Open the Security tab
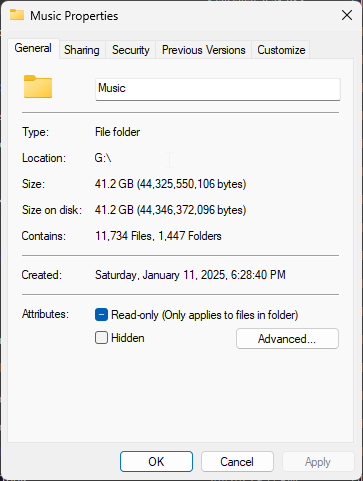Screen dimensions: 363x481 coord(131,50)
